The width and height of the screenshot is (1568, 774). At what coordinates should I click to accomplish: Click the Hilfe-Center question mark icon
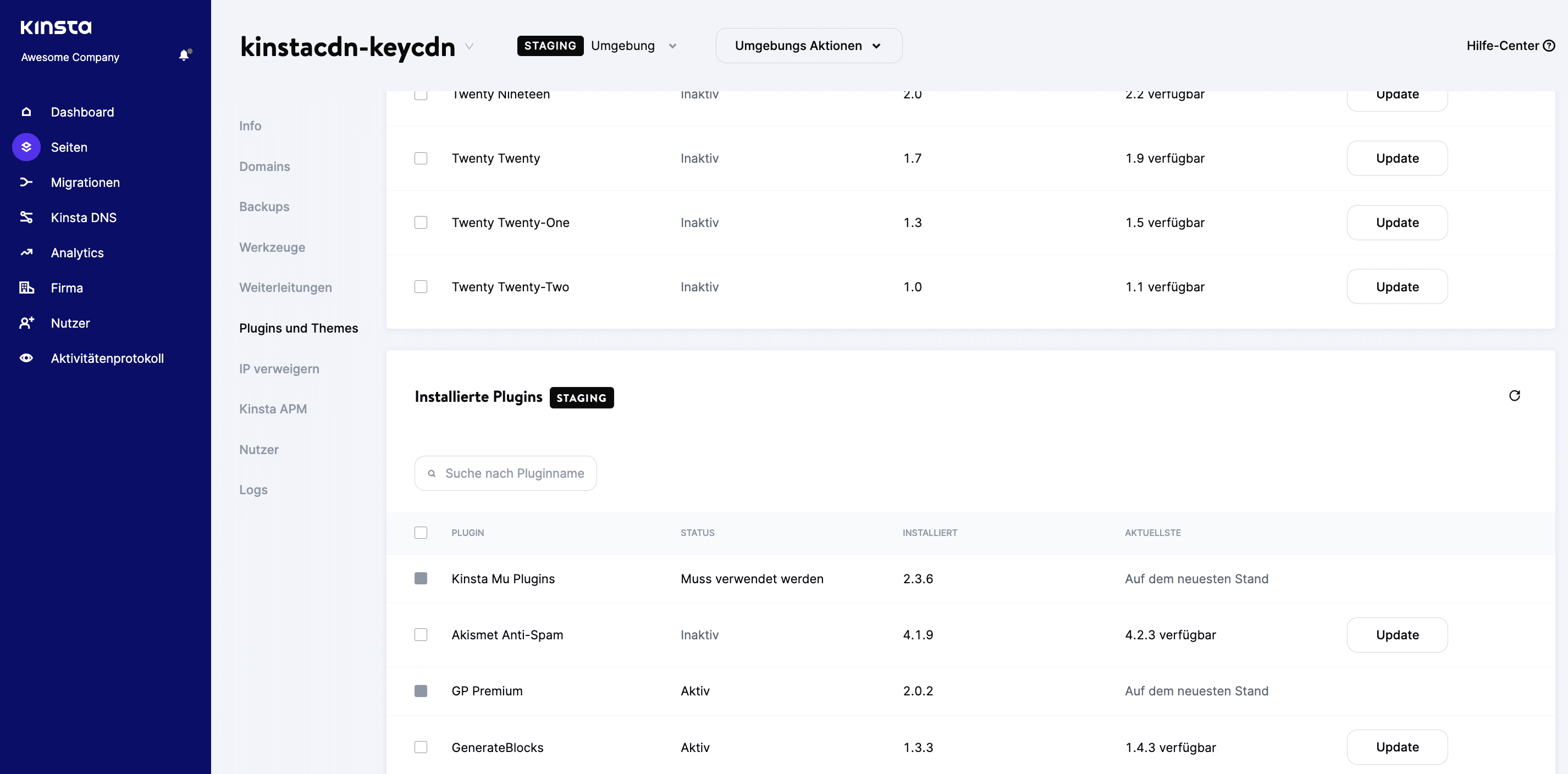pos(1549,46)
